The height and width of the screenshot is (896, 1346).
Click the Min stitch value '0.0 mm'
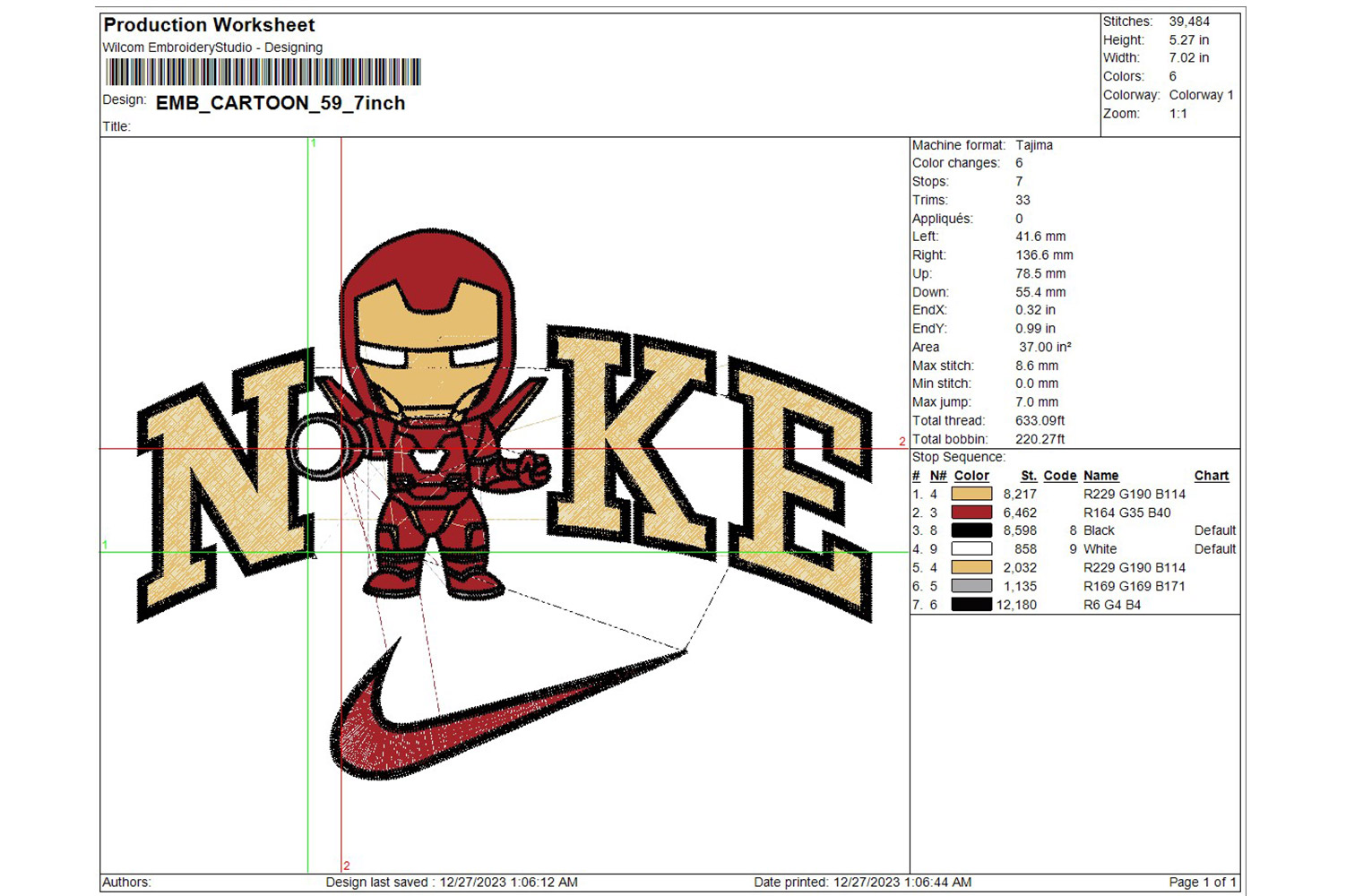click(1037, 383)
